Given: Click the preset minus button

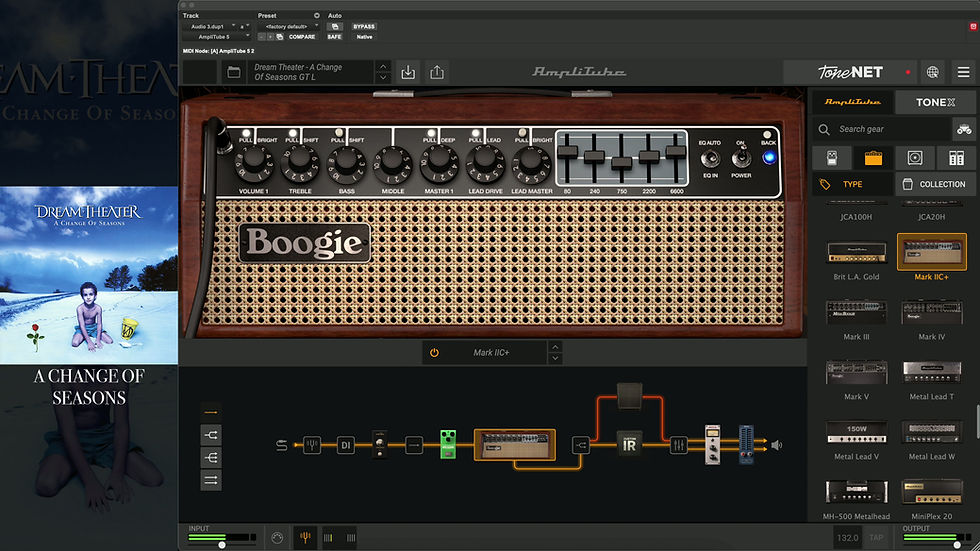Looking at the screenshot, I should pos(261,37).
